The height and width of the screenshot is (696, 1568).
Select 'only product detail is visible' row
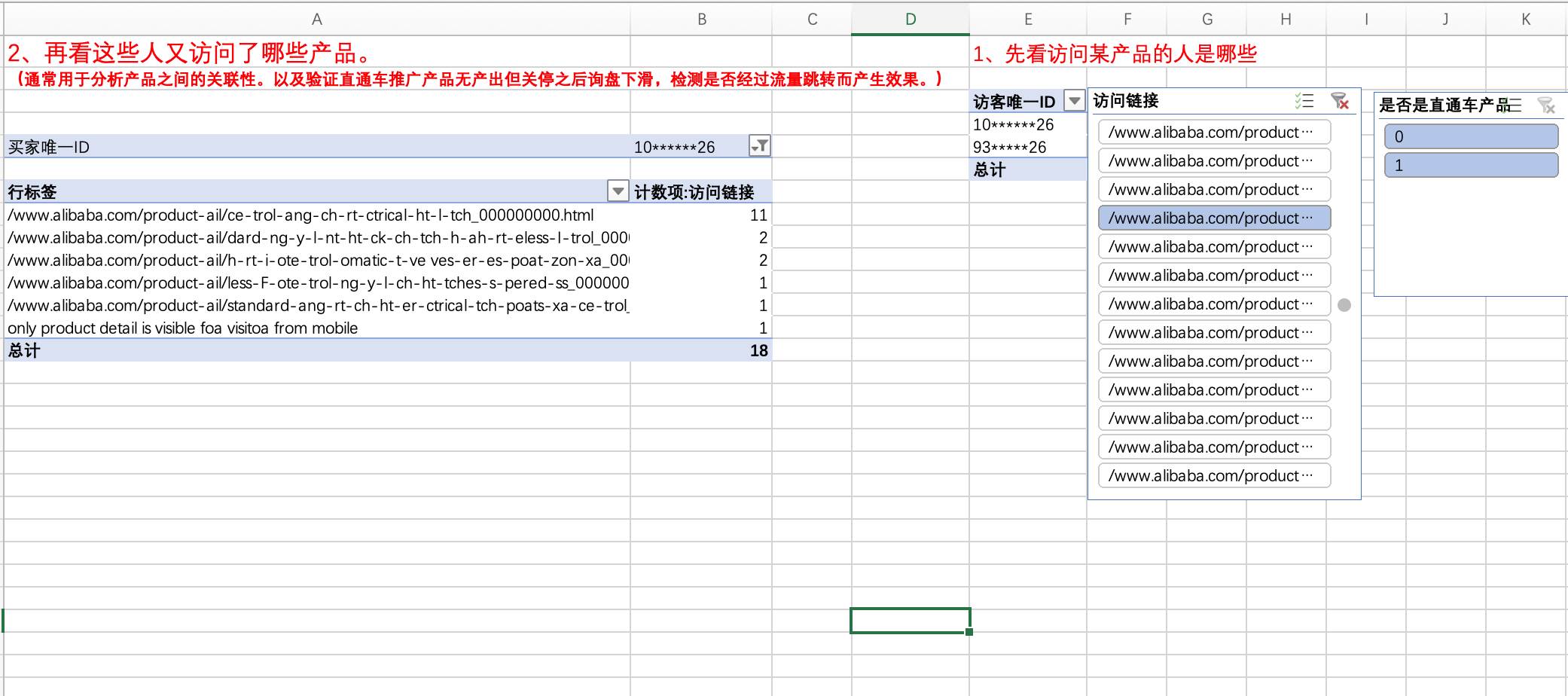click(317, 328)
